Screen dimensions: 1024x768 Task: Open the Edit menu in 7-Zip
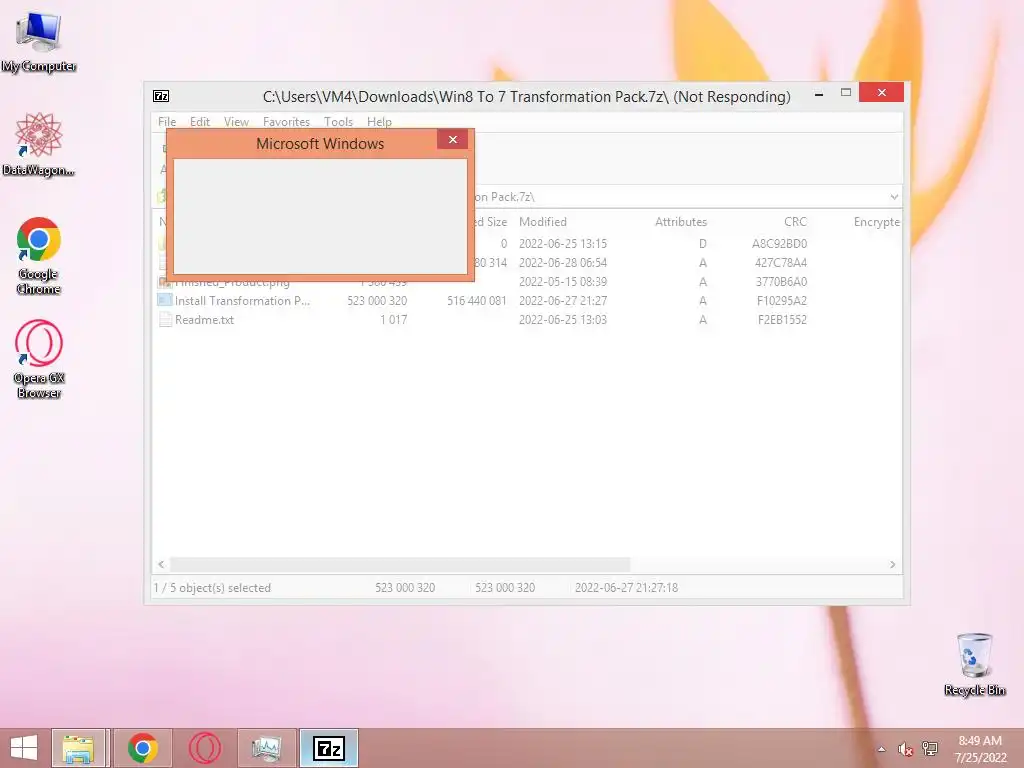[200, 121]
